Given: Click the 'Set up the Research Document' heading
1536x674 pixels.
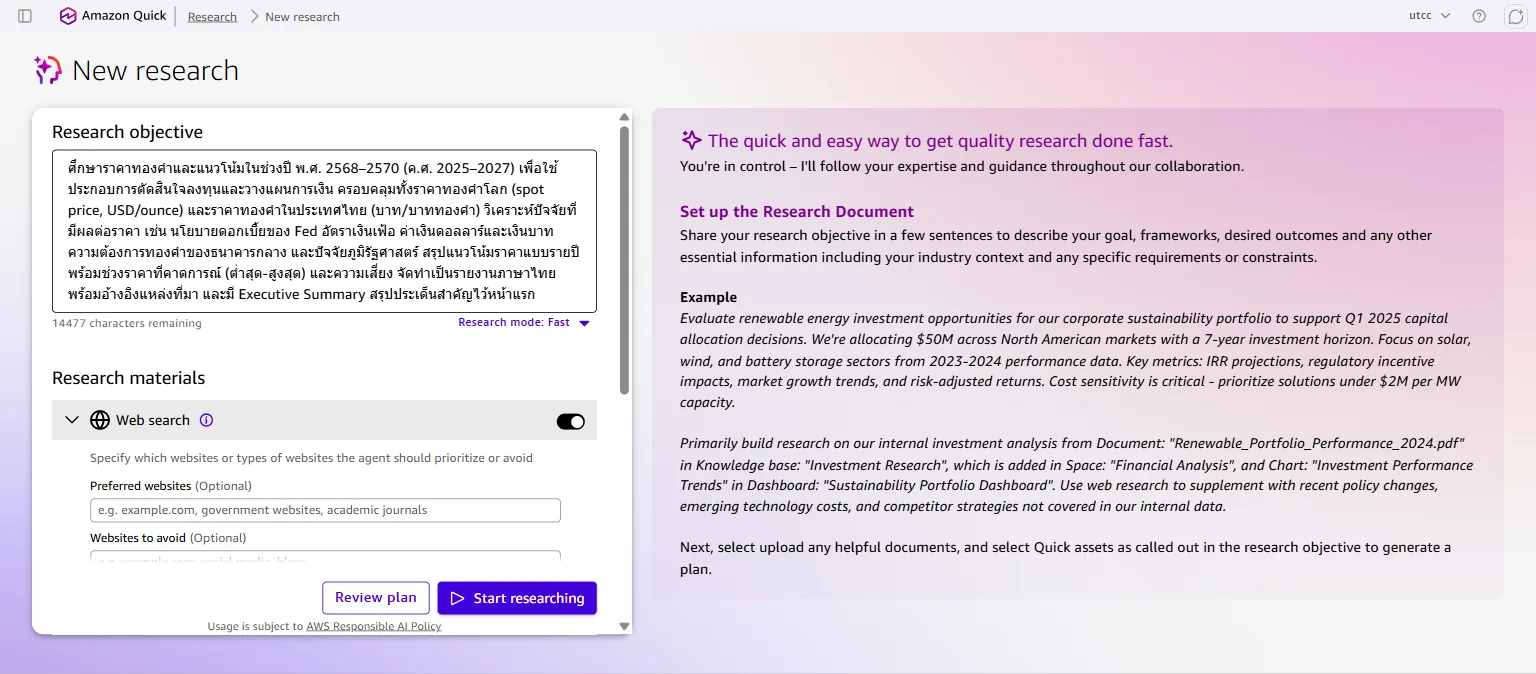Looking at the screenshot, I should pyautogui.click(x=797, y=212).
